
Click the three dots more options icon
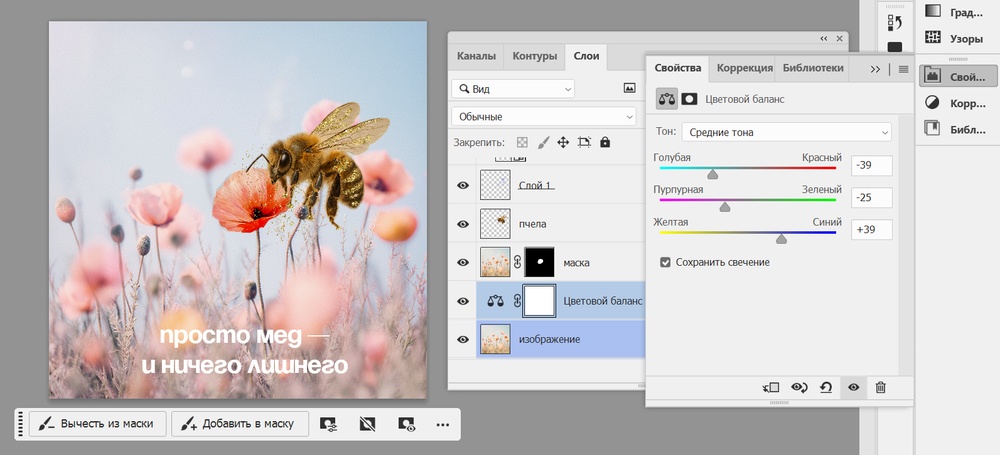click(443, 424)
